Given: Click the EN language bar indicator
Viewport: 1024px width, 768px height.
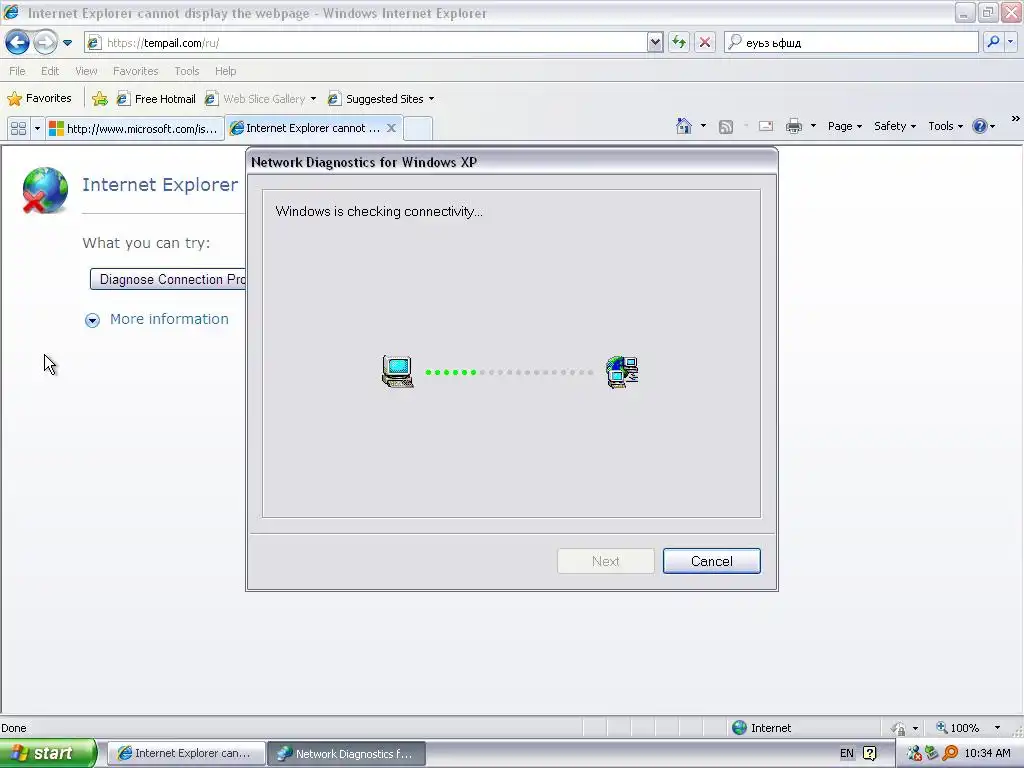Looking at the screenshot, I should [x=846, y=753].
